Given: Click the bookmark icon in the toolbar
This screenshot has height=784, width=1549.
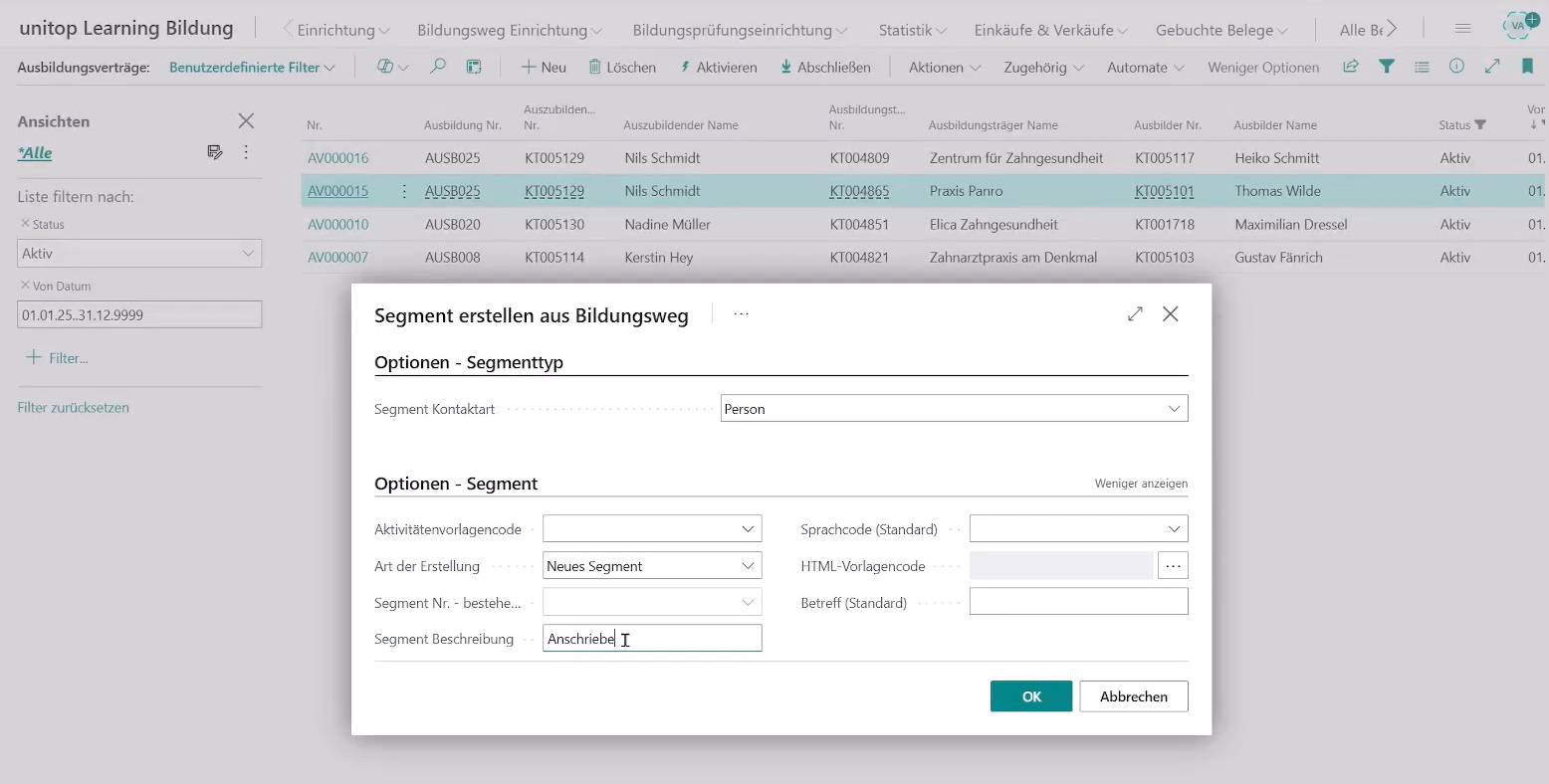Looking at the screenshot, I should [x=1527, y=67].
